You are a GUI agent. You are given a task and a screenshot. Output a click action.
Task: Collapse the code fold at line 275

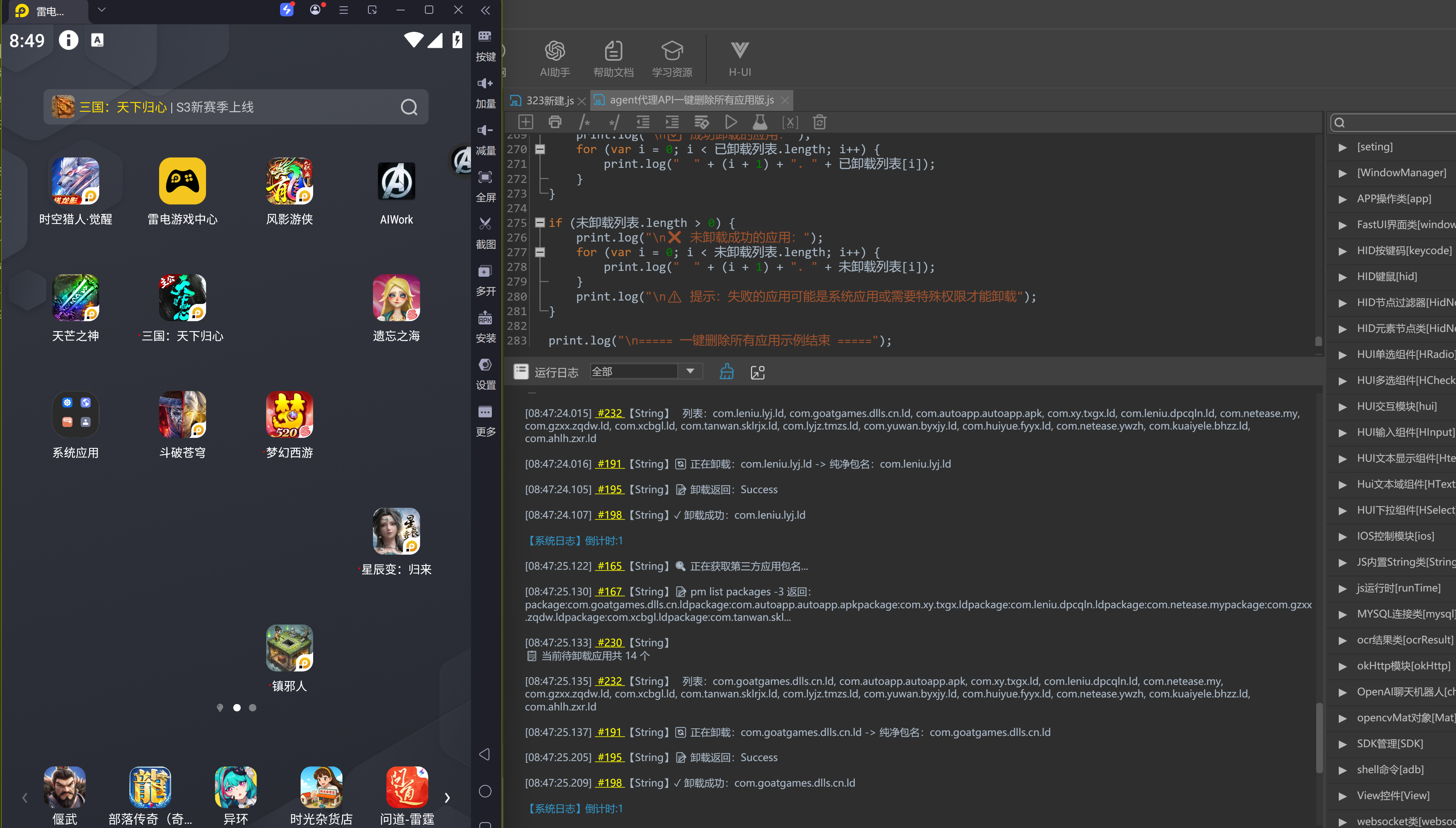point(540,222)
